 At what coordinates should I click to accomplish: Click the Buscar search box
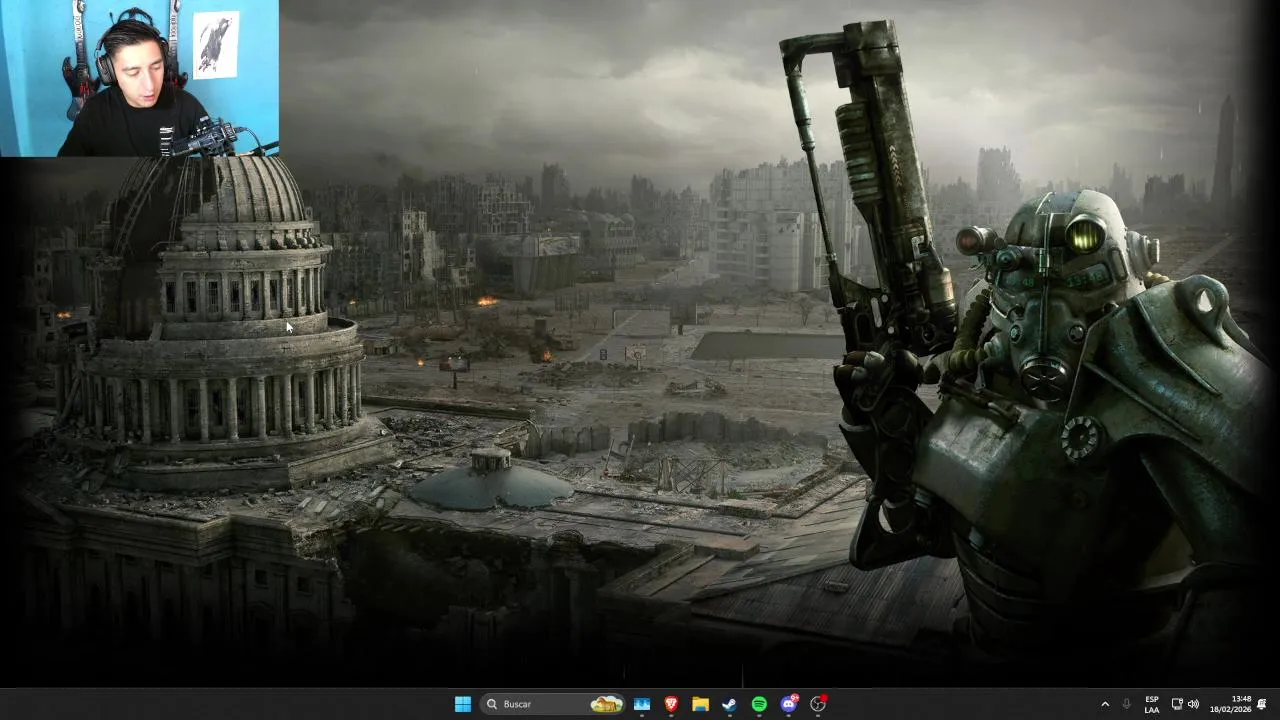(x=553, y=704)
